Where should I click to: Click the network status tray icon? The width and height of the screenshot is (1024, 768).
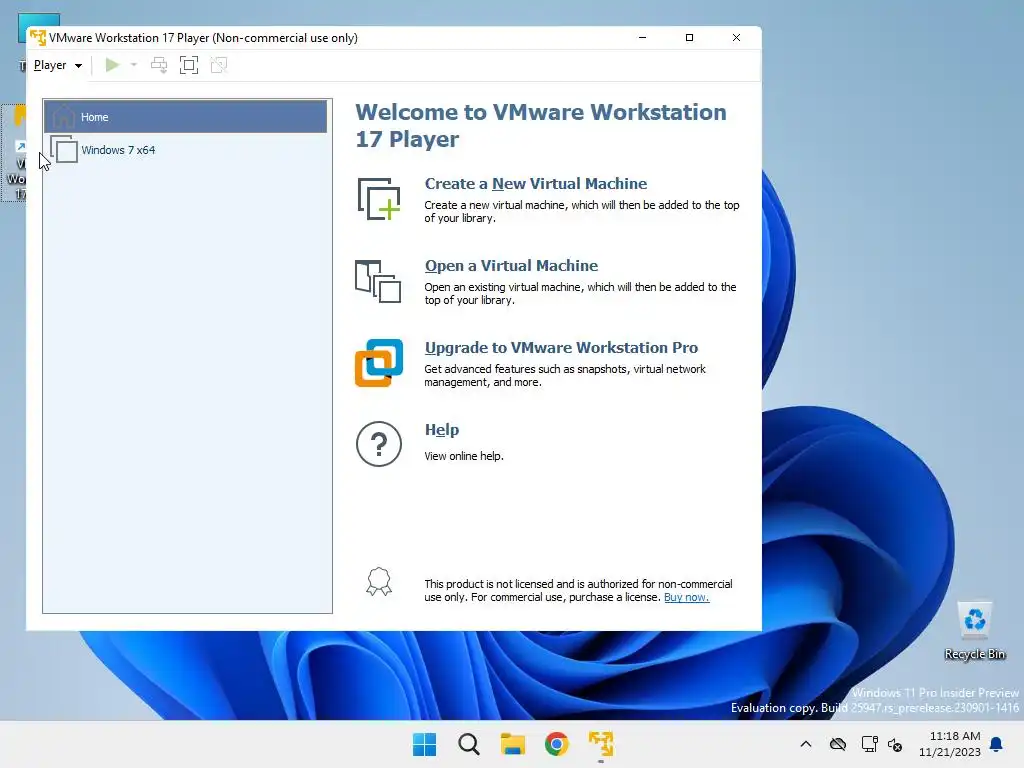[869, 744]
